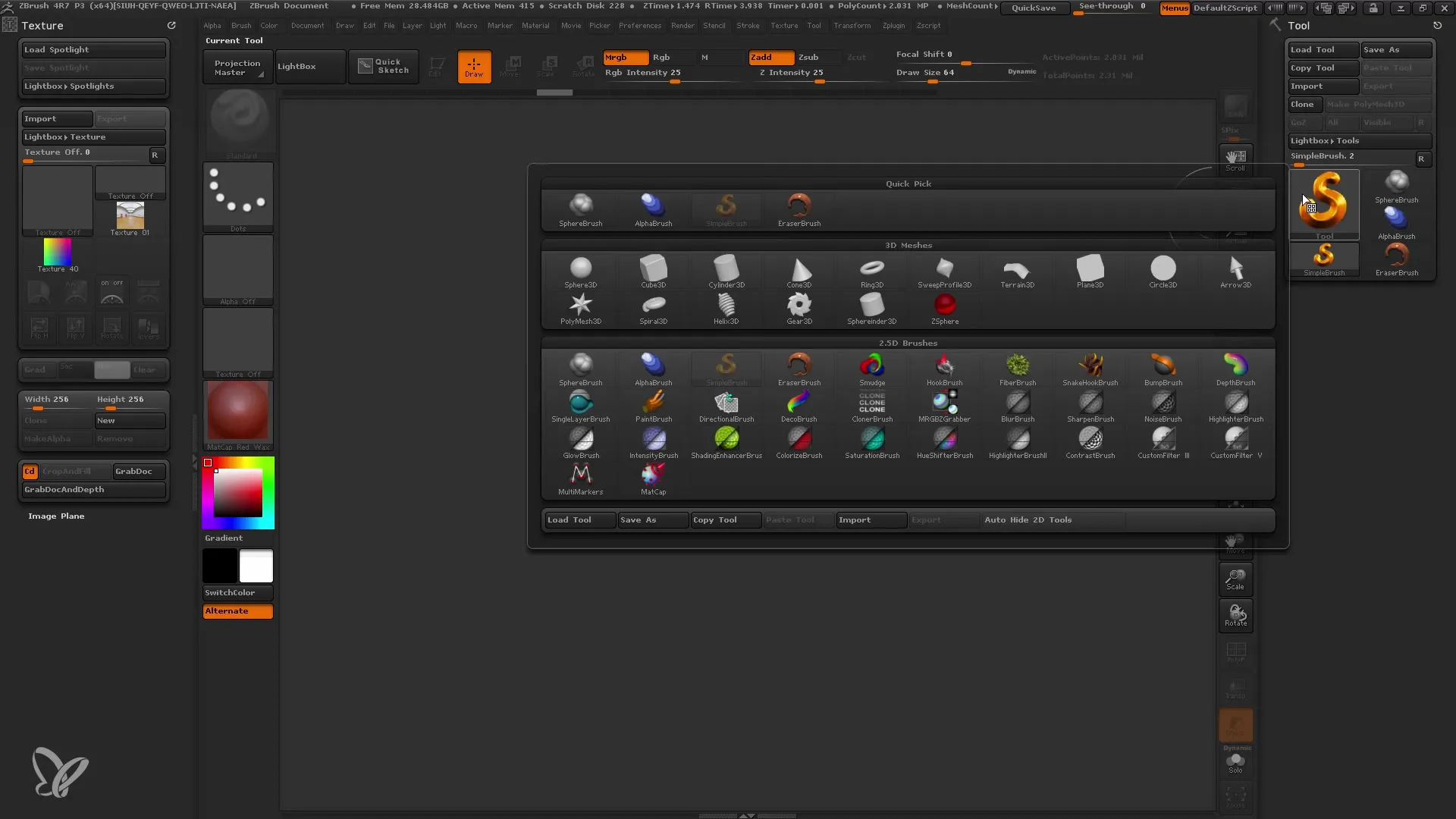Choose the Terrain3D mesh

1017,272
